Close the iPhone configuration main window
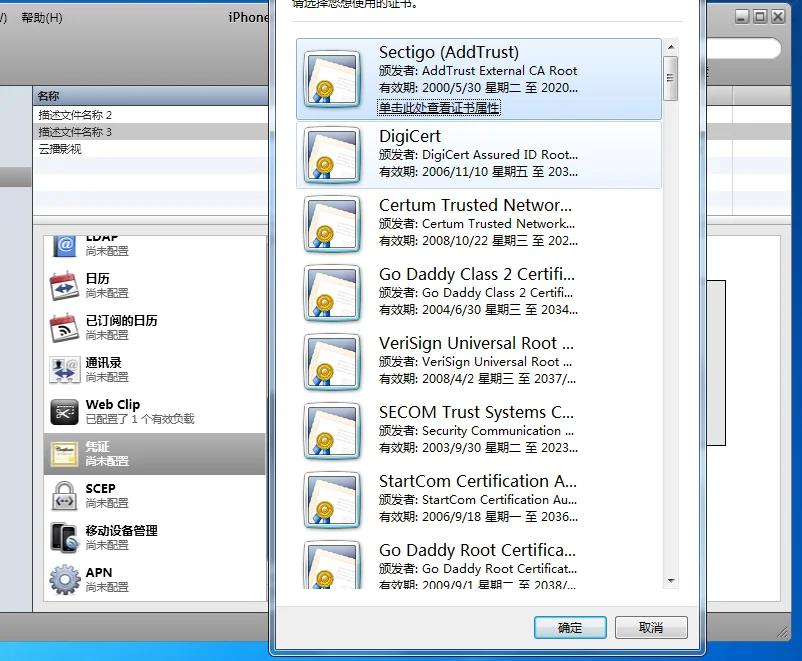 point(778,17)
